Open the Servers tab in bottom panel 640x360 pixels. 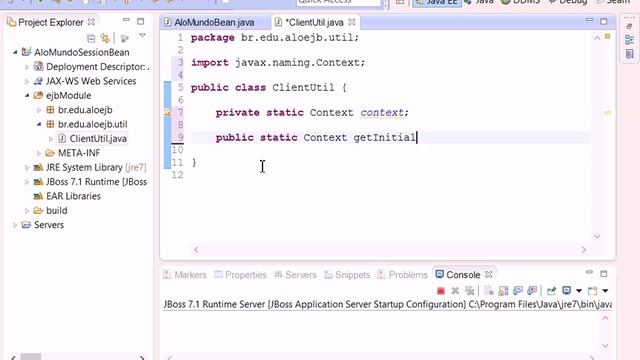coord(296,275)
